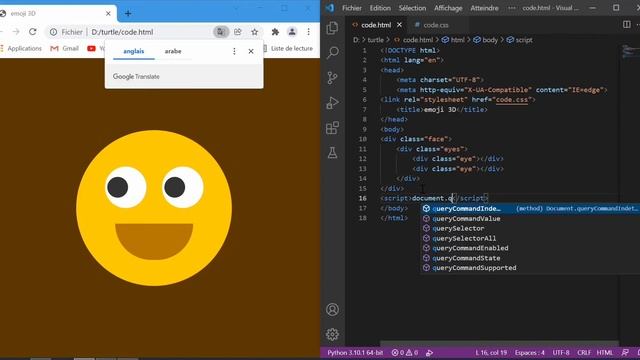Open a new Chrome tab
The image size is (640, 360).
point(128,13)
